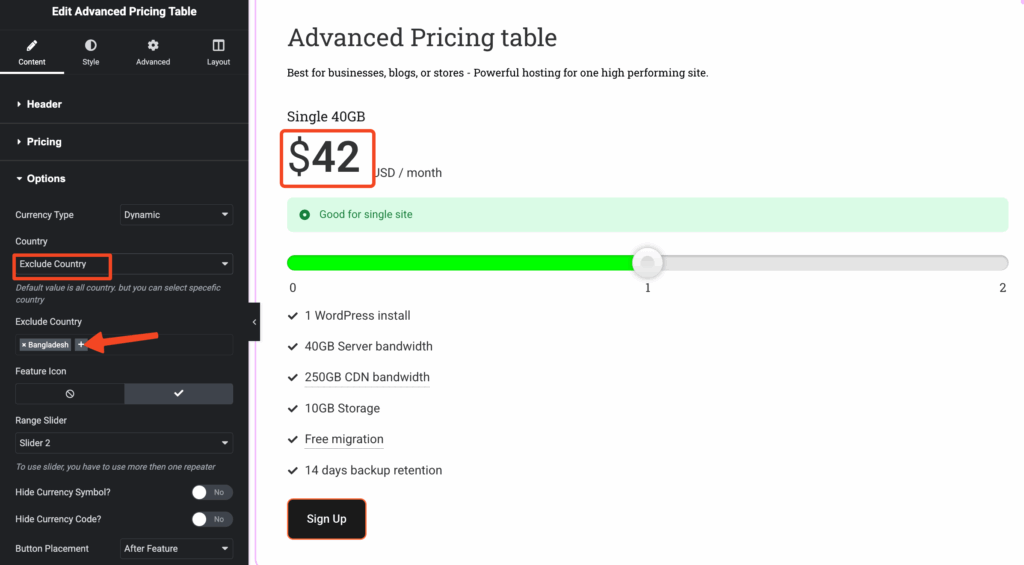Remove the Bangladesh tag via its x

coord(24,345)
